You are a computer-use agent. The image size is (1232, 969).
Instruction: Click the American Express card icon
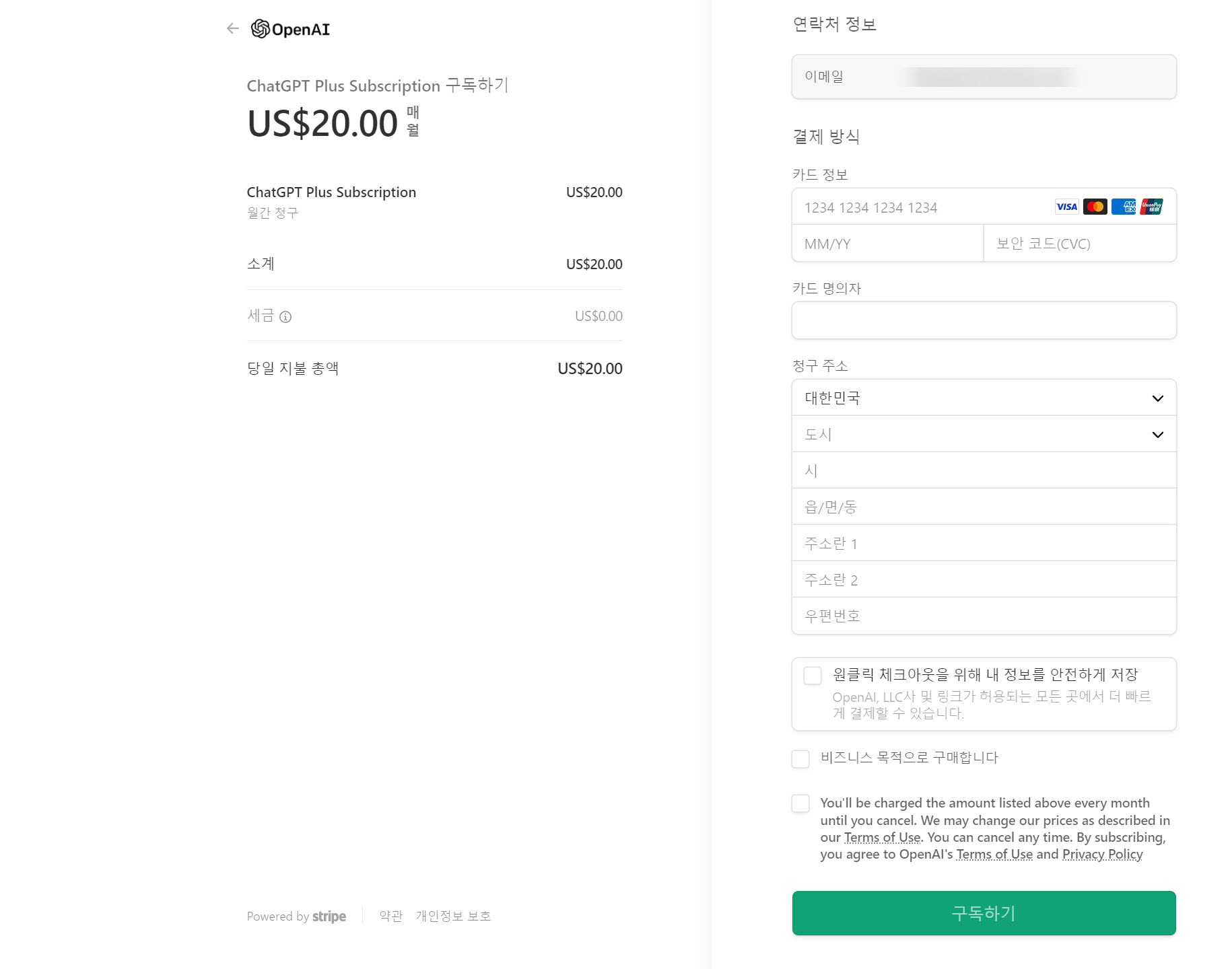point(1123,207)
